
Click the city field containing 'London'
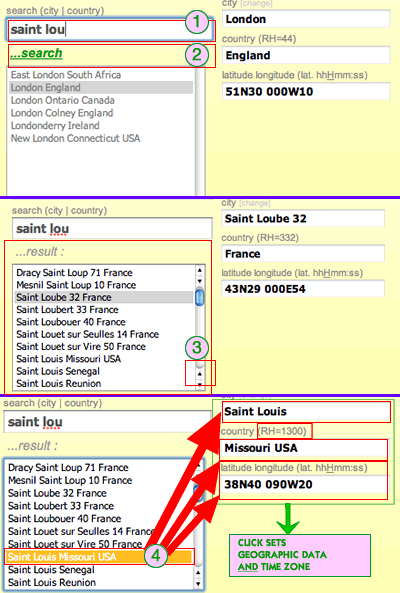[306, 19]
